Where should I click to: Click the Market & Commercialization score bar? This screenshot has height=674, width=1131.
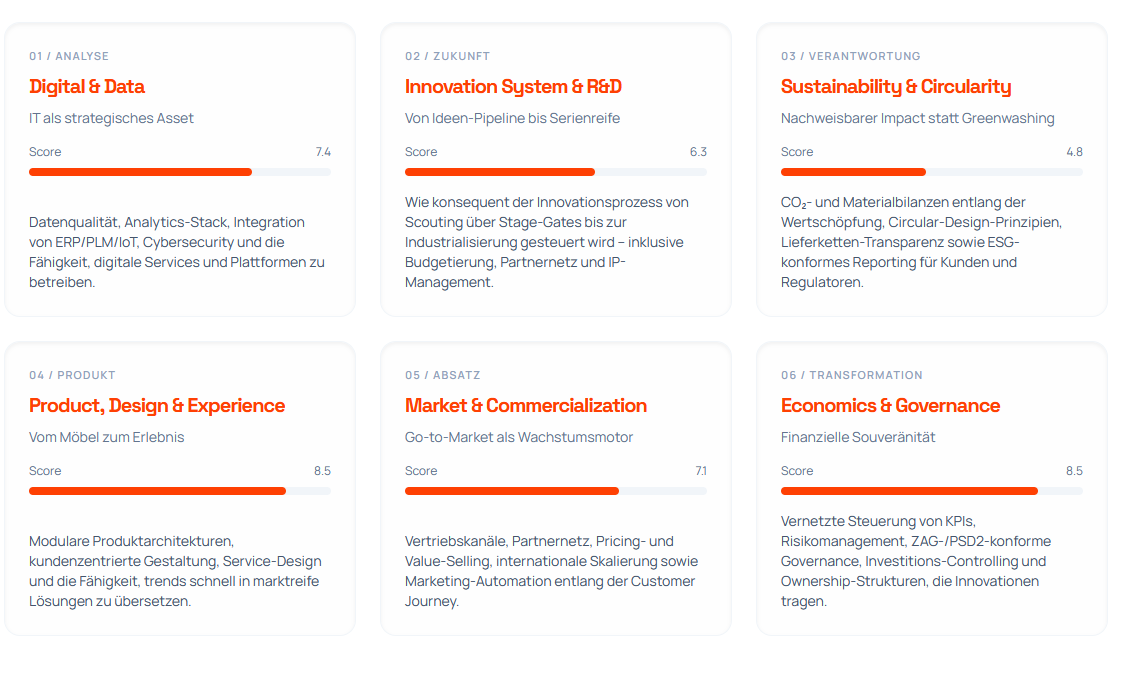[x=555, y=491]
